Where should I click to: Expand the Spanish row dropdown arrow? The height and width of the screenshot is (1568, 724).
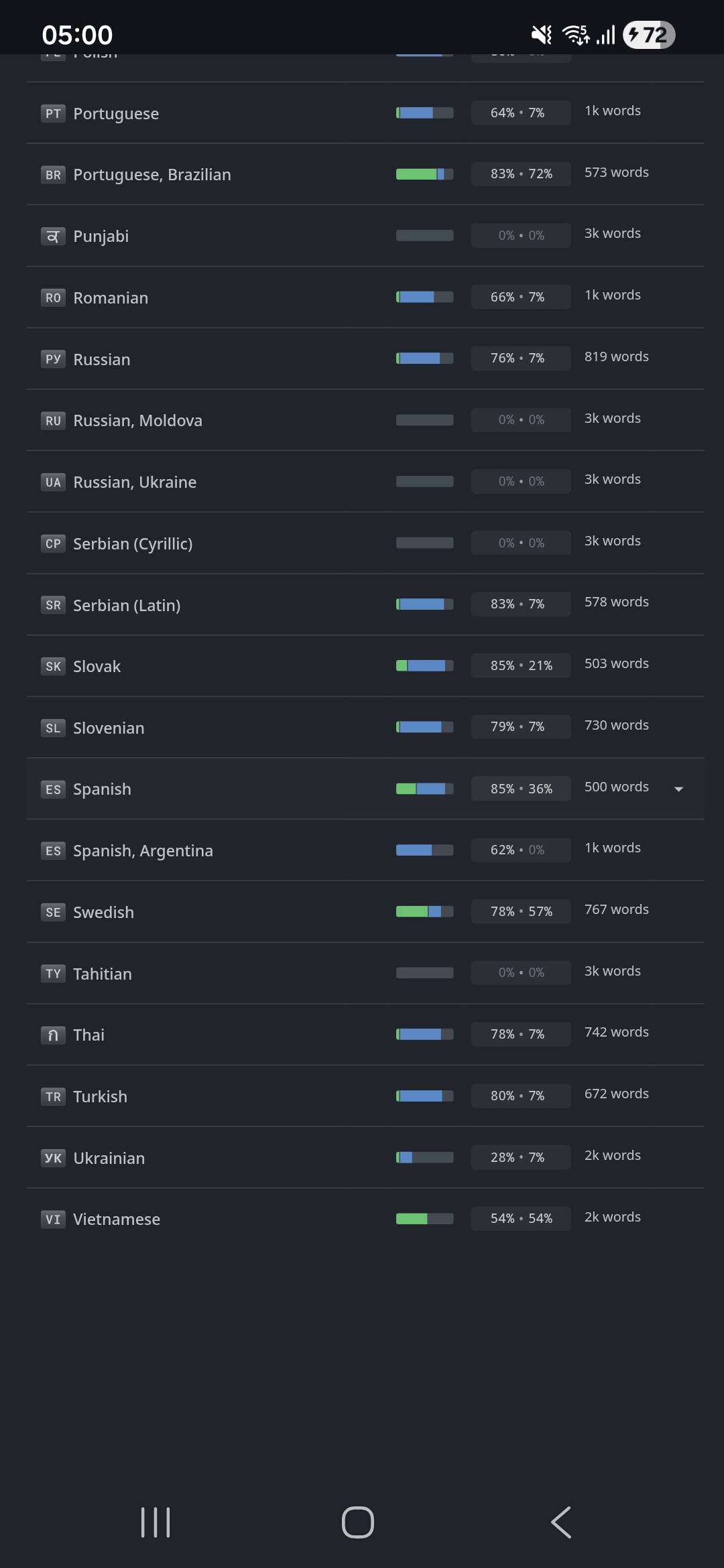[678, 789]
